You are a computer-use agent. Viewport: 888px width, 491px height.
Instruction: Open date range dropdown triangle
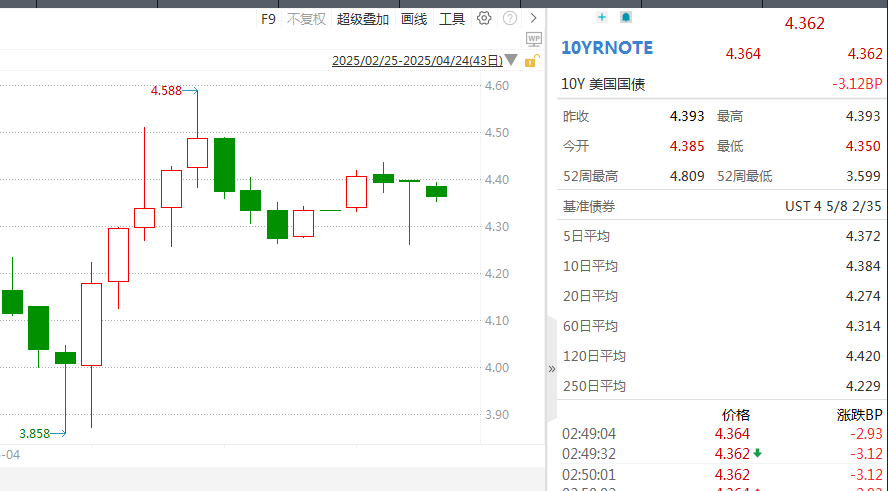coord(511,61)
